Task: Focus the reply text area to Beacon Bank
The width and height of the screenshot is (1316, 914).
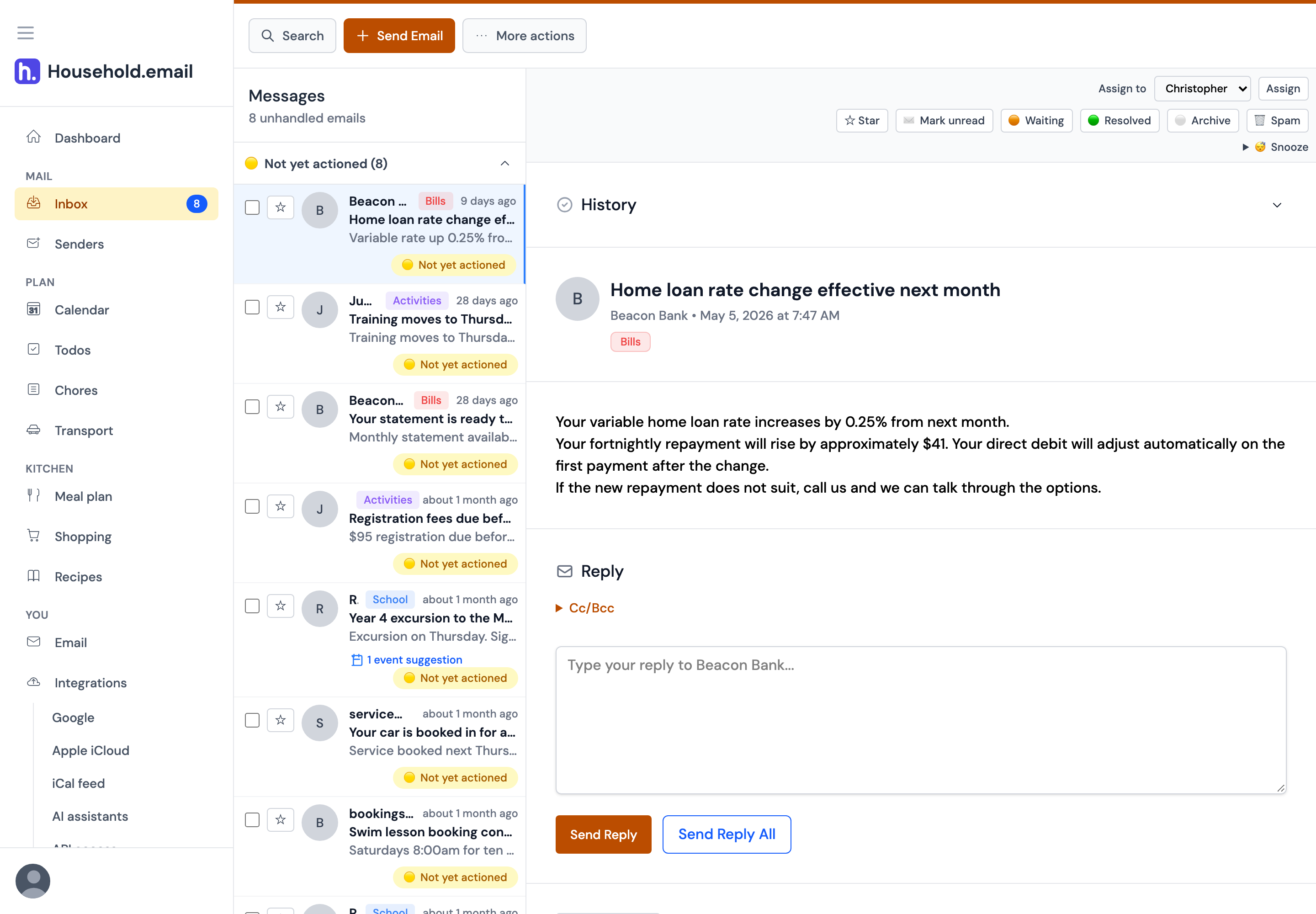Action: pyautogui.click(x=921, y=720)
